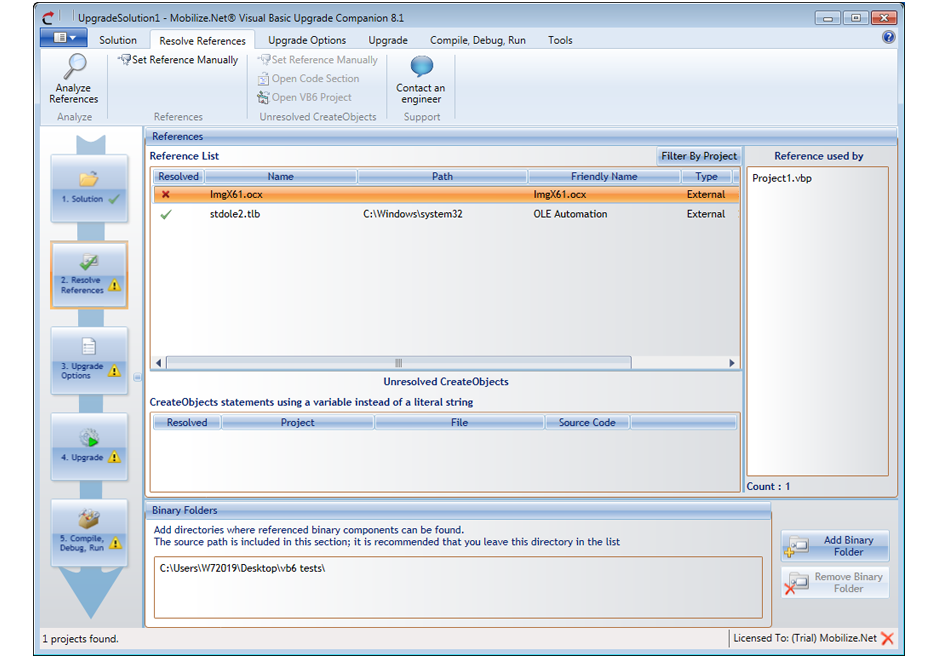The image size is (938, 657).
Task: Click the Source Code column header
Action: click(x=587, y=422)
